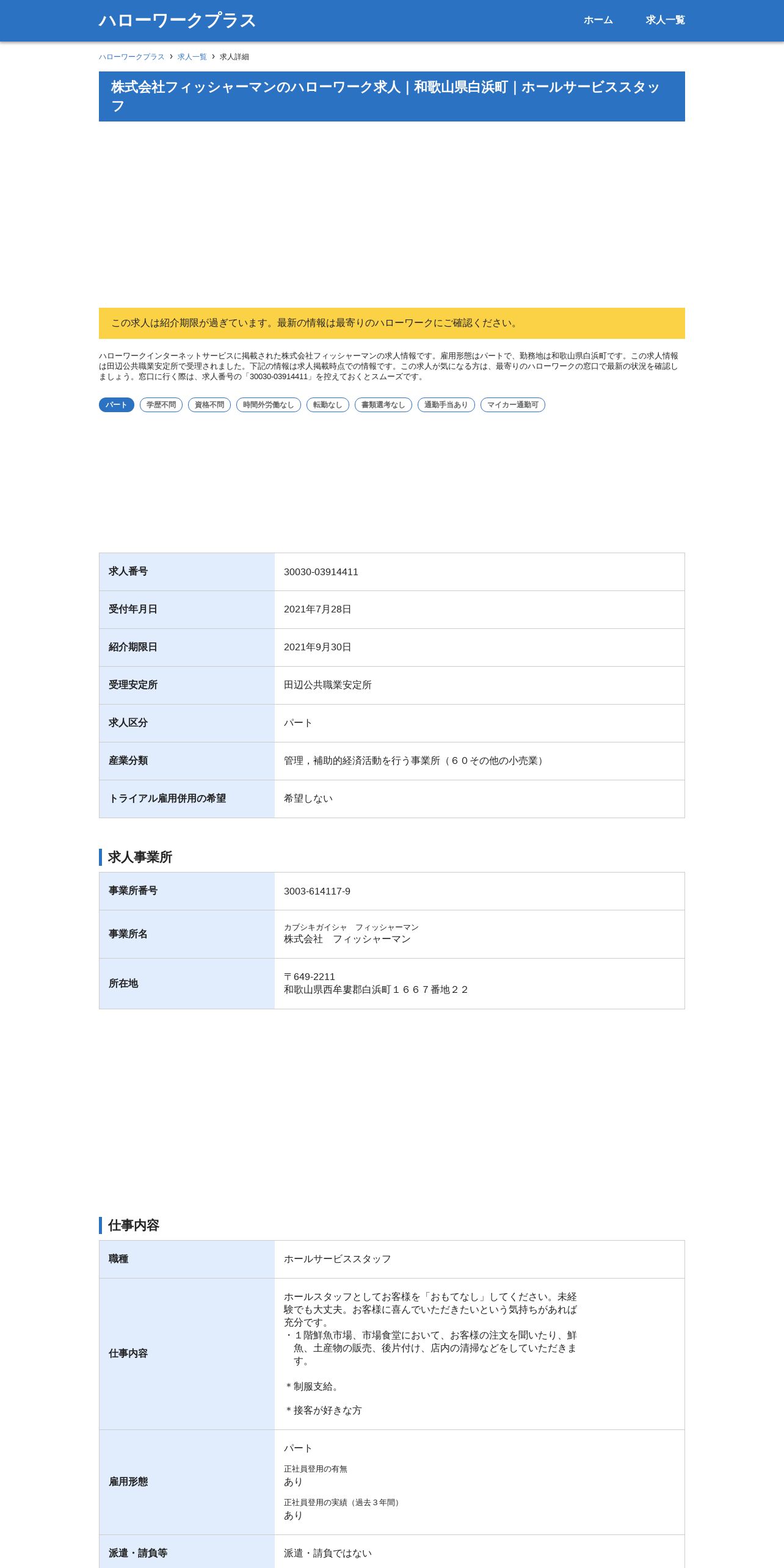Select the 学歴不問 tag

tap(161, 405)
